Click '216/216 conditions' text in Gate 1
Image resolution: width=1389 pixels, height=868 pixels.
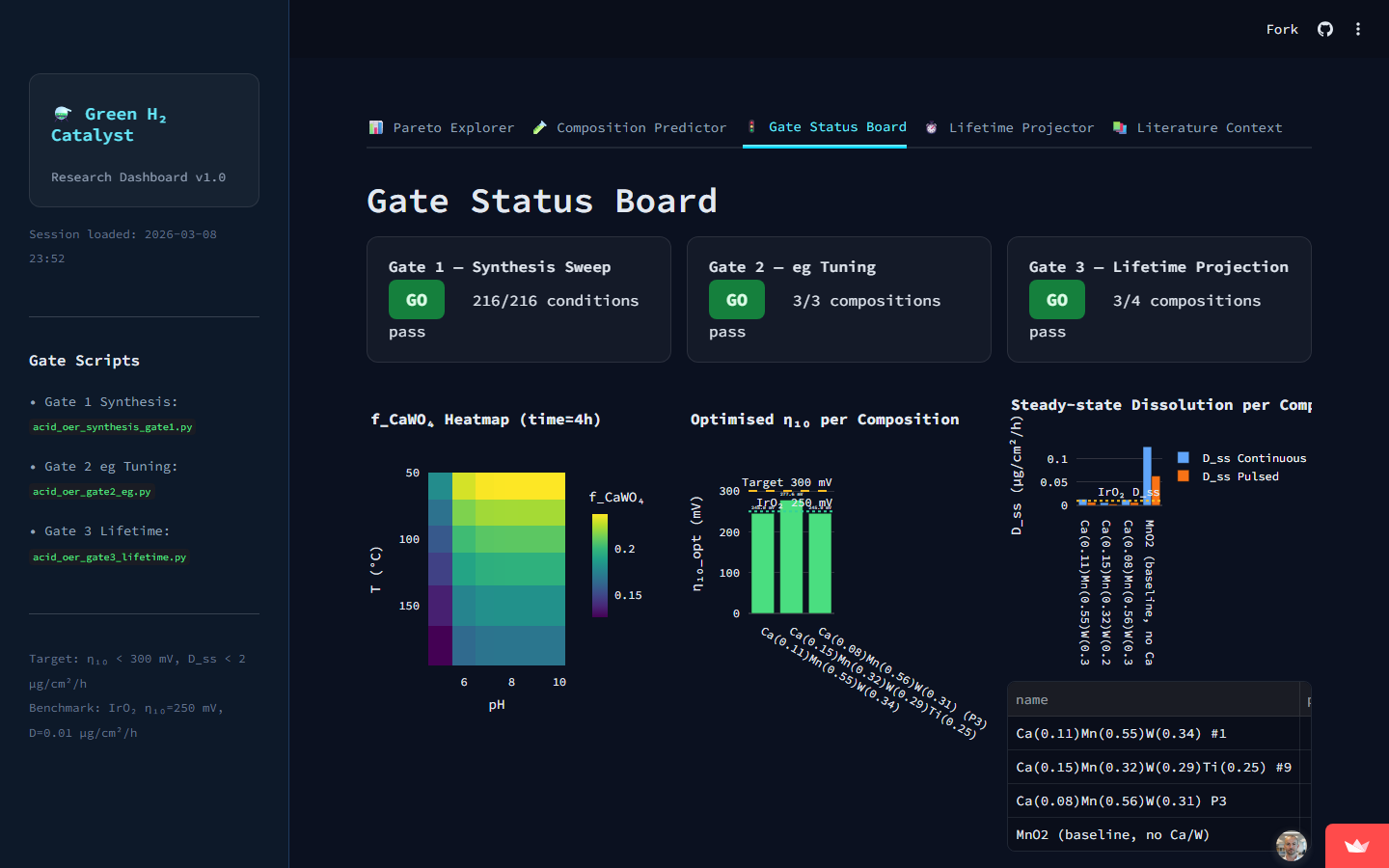point(556,301)
